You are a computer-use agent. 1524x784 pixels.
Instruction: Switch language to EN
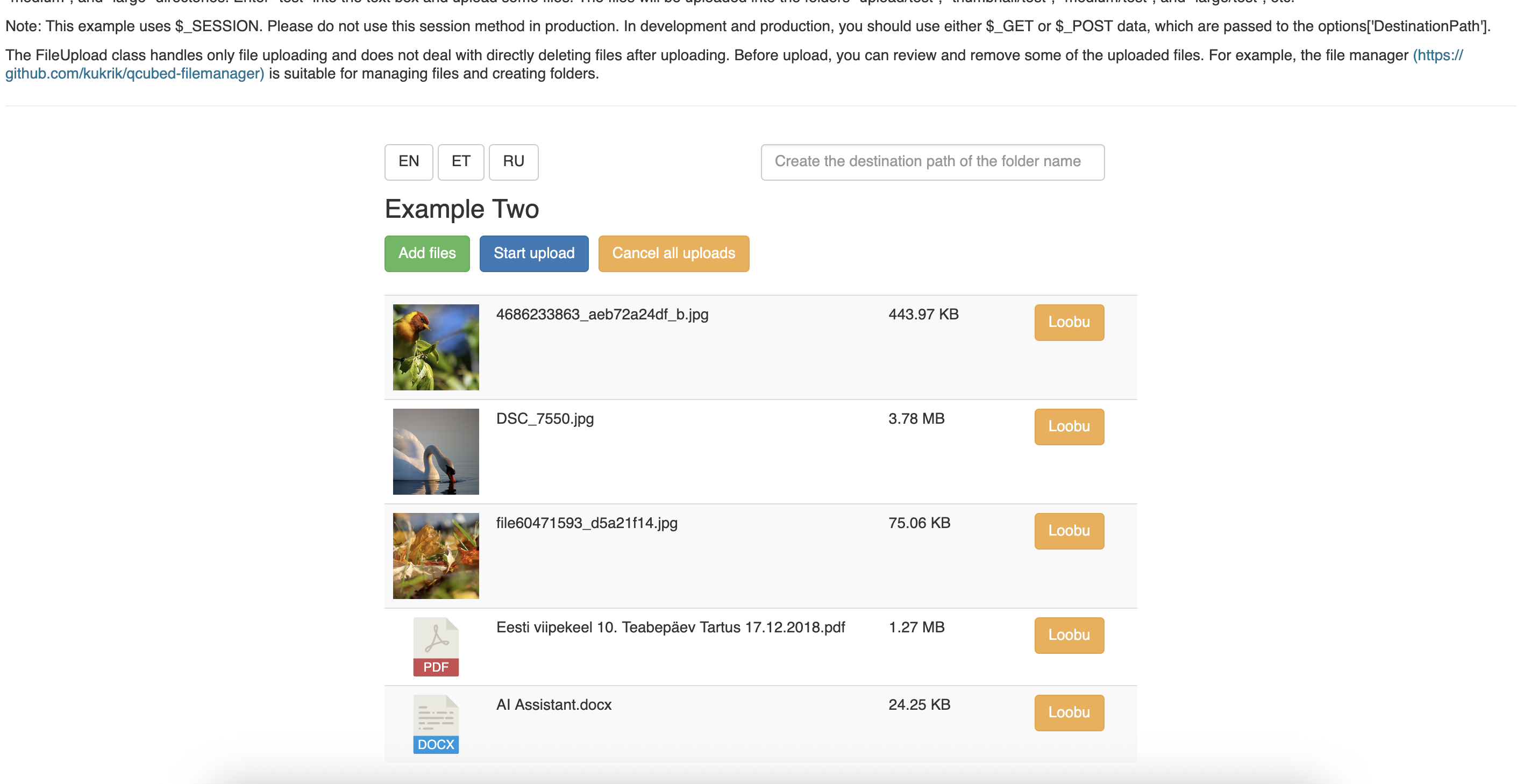(408, 161)
